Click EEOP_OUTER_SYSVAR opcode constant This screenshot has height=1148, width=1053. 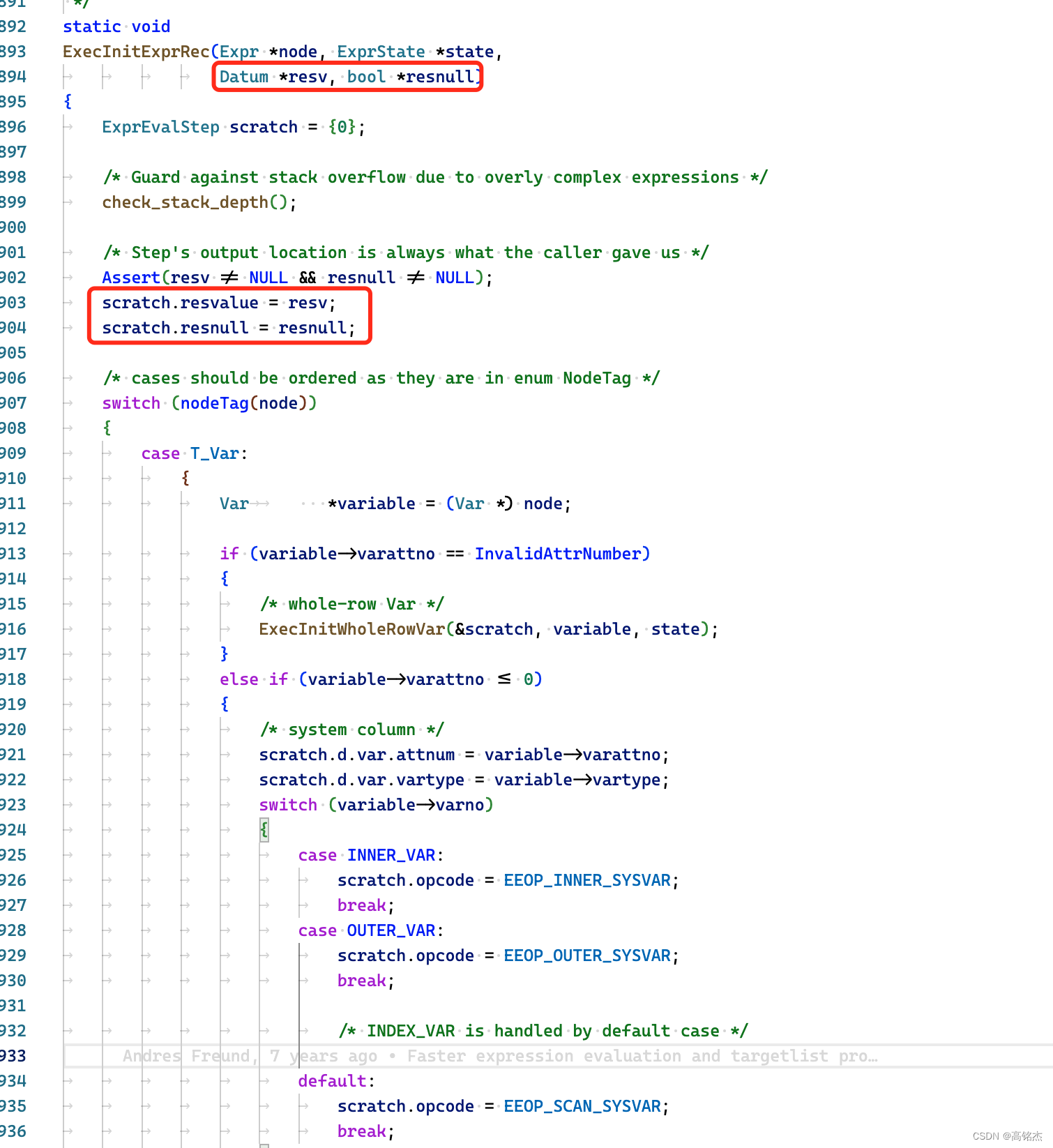coord(587,956)
